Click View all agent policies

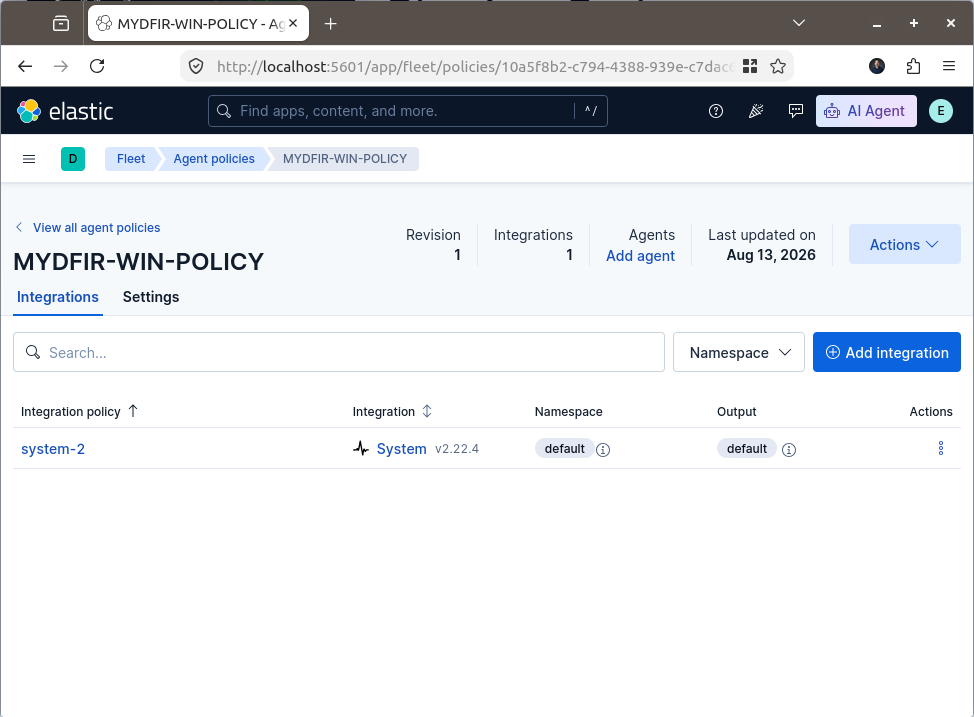[88, 227]
